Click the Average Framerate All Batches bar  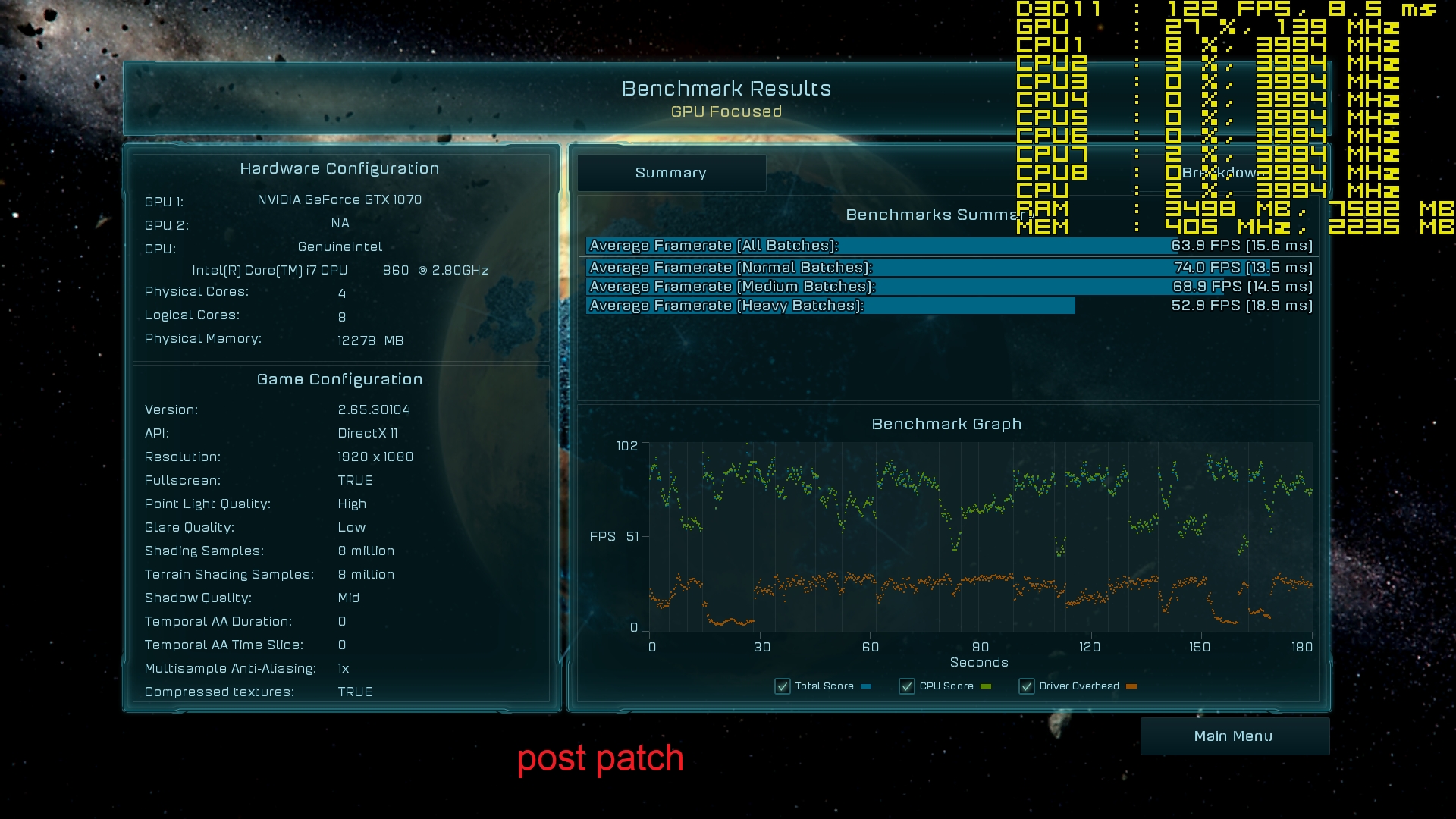[x=948, y=246]
